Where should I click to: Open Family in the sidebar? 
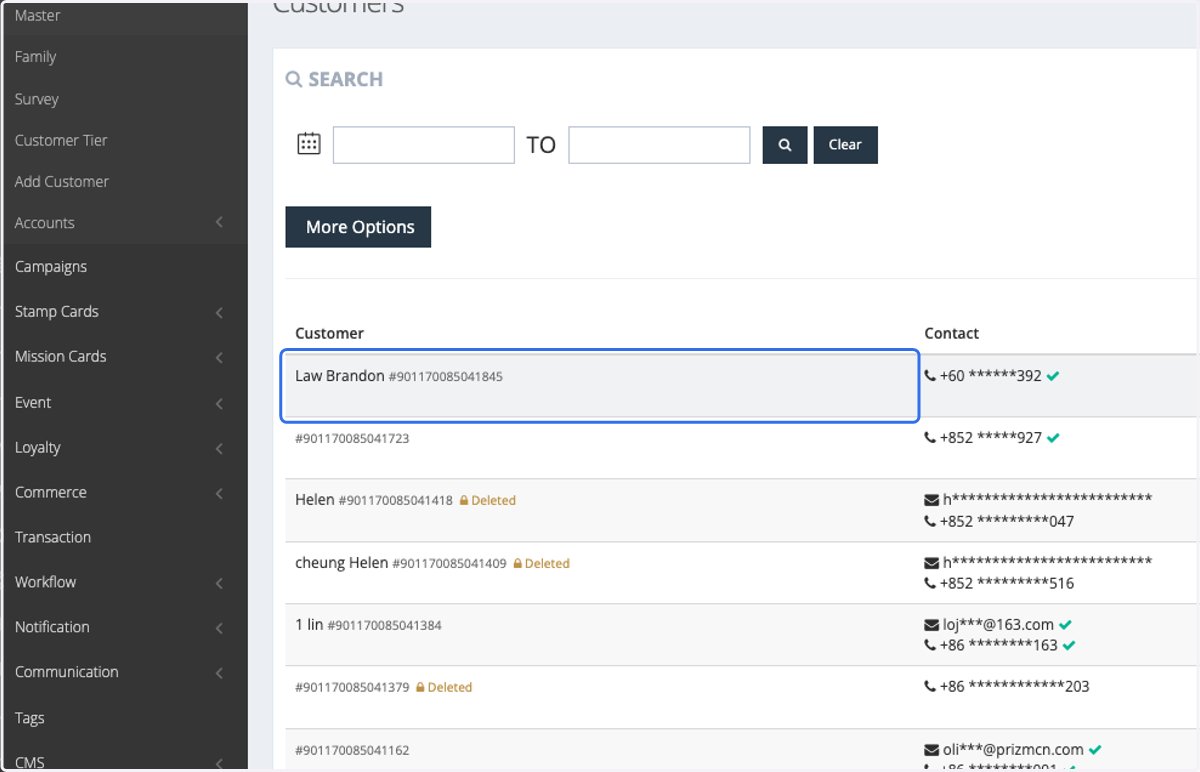coord(35,57)
